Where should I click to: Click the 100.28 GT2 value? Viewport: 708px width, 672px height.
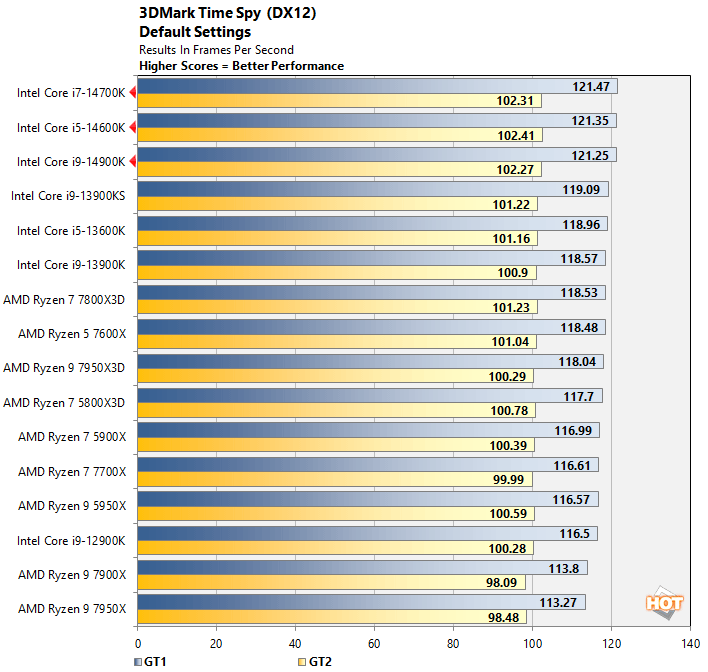coord(508,548)
